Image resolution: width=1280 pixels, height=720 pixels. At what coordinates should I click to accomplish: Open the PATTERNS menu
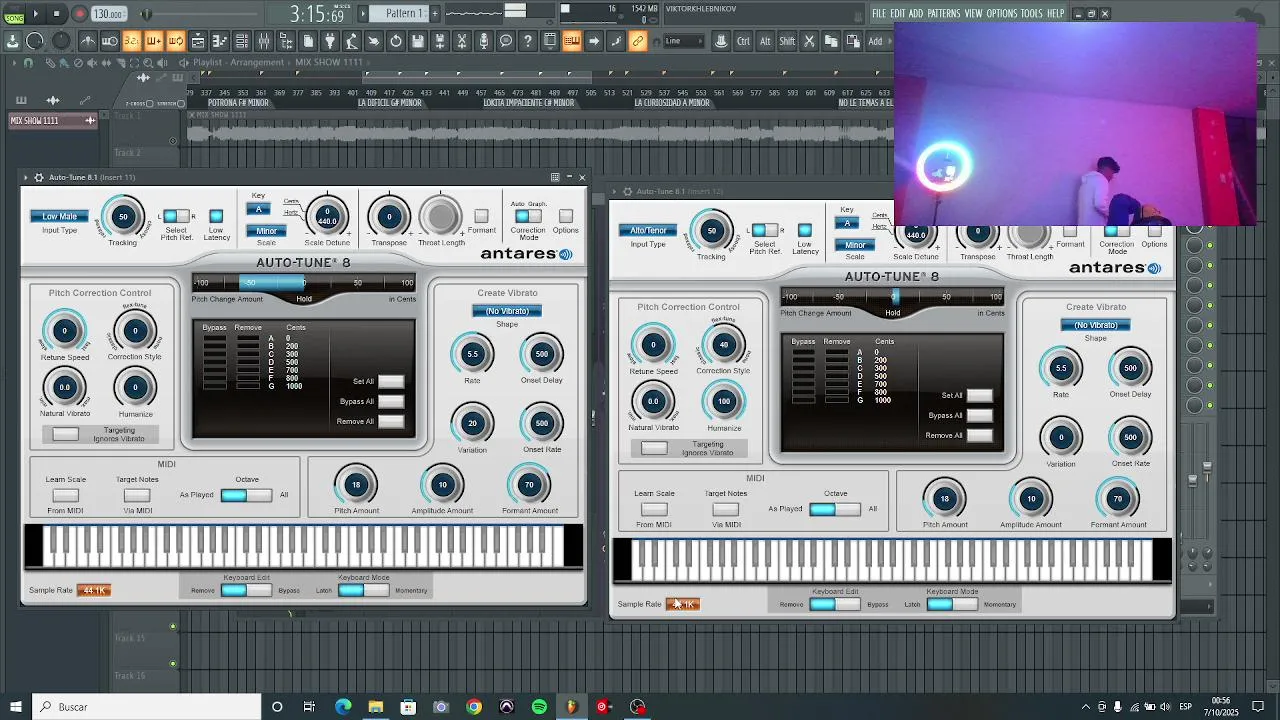943,13
